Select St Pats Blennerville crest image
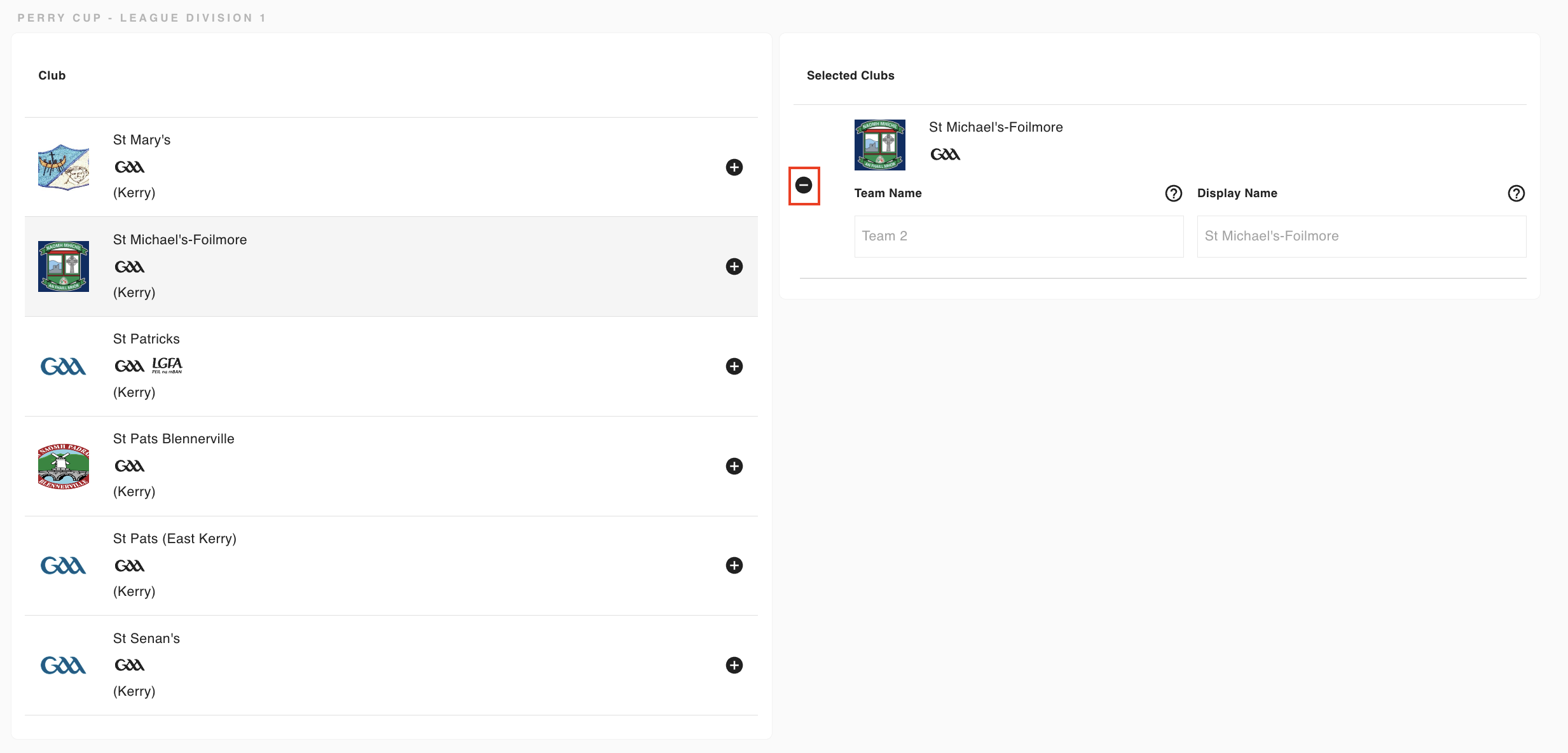 [x=64, y=466]
